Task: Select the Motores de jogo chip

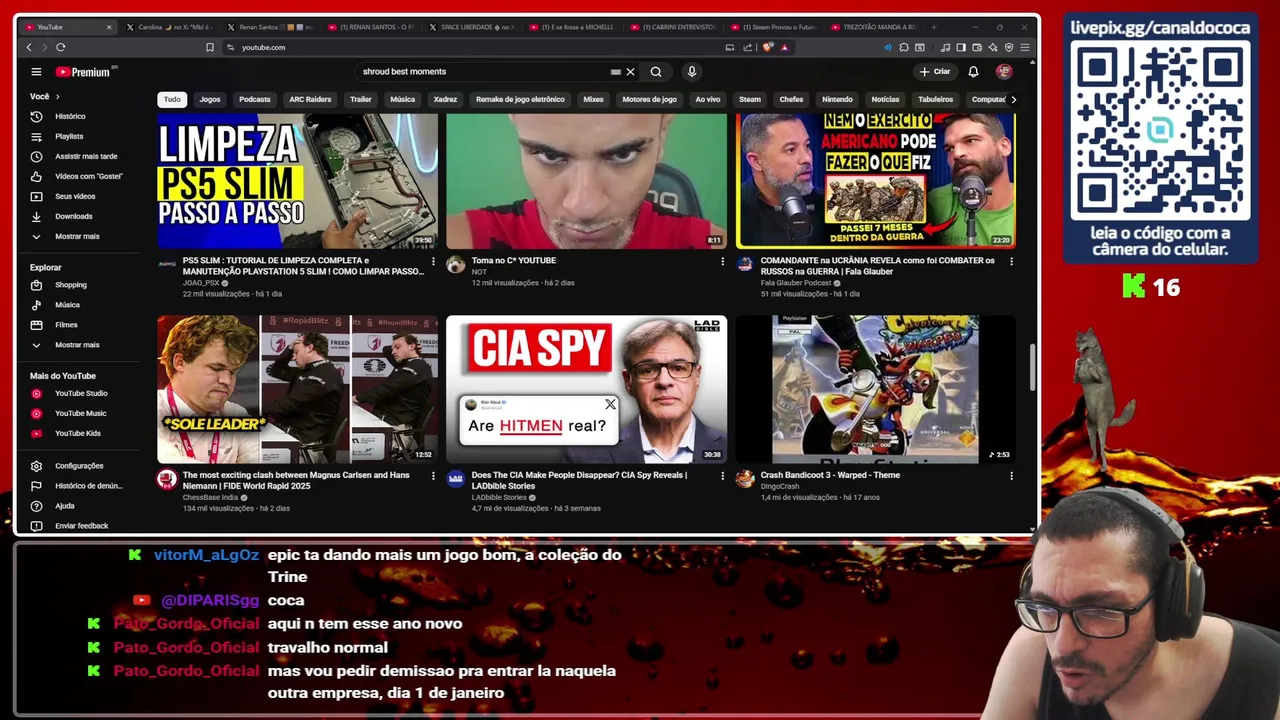Action: click(x=649, y=100)
